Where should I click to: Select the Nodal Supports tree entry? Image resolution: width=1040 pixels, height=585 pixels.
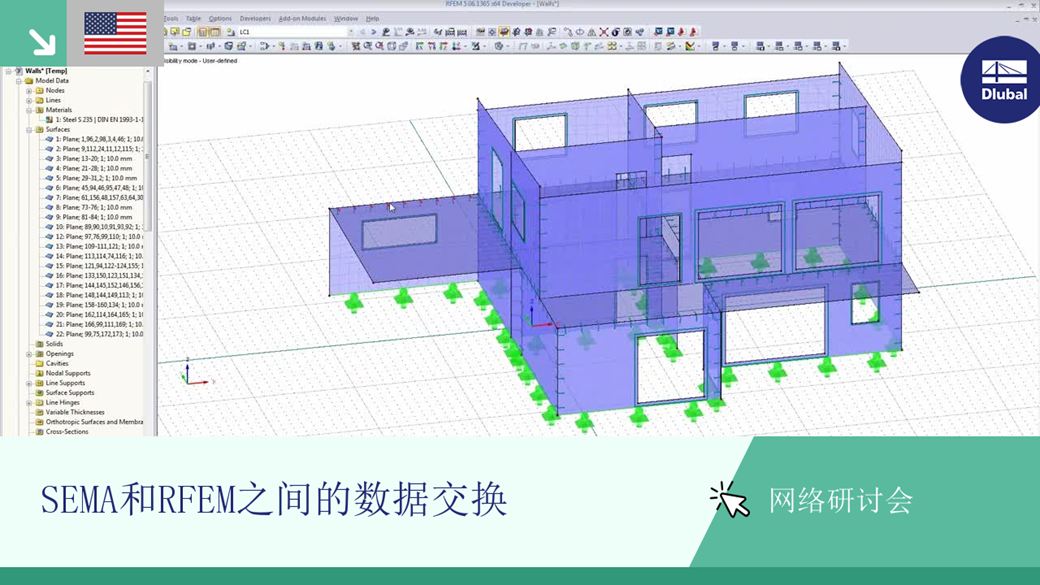[x=68, y=373]
